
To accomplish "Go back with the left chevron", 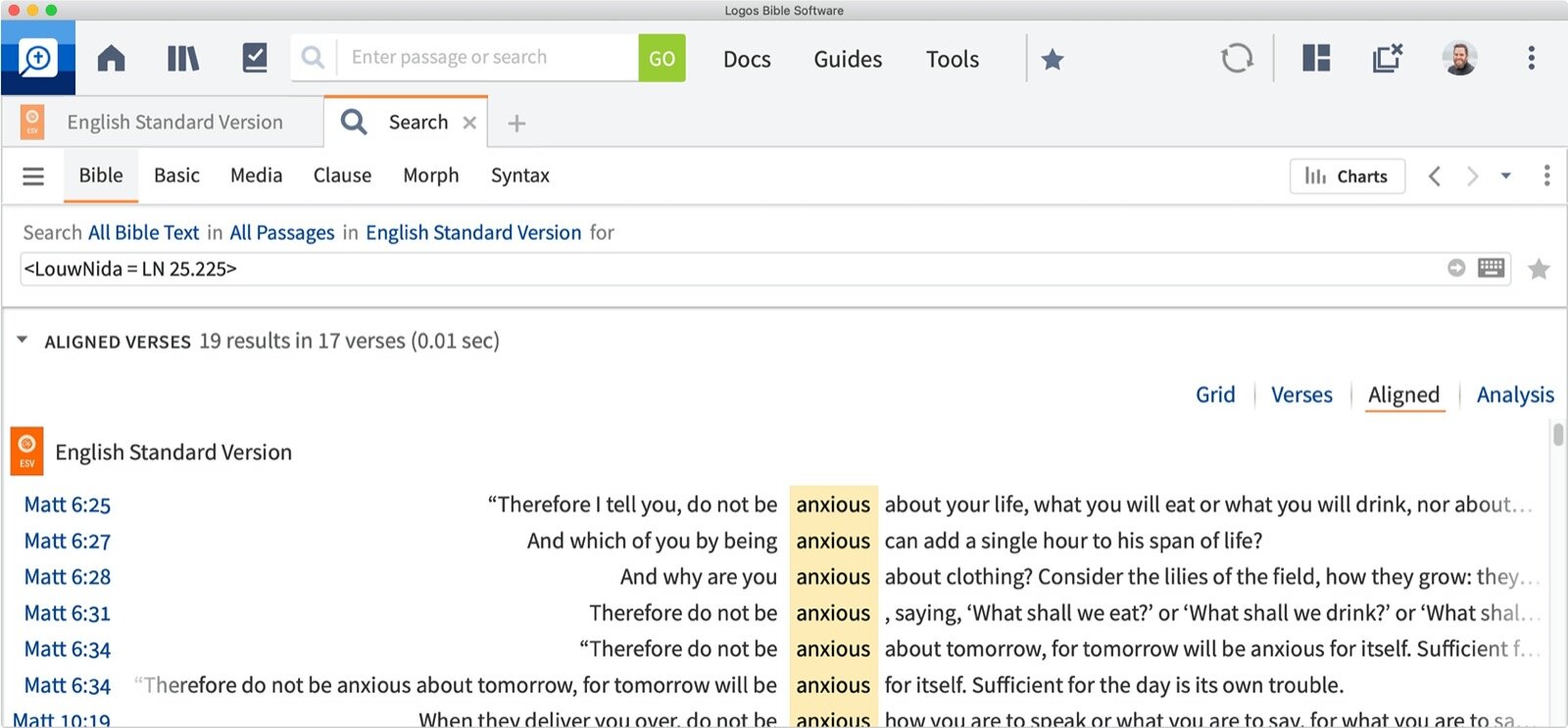I will pyautogui.click(x=1435, y=176).
